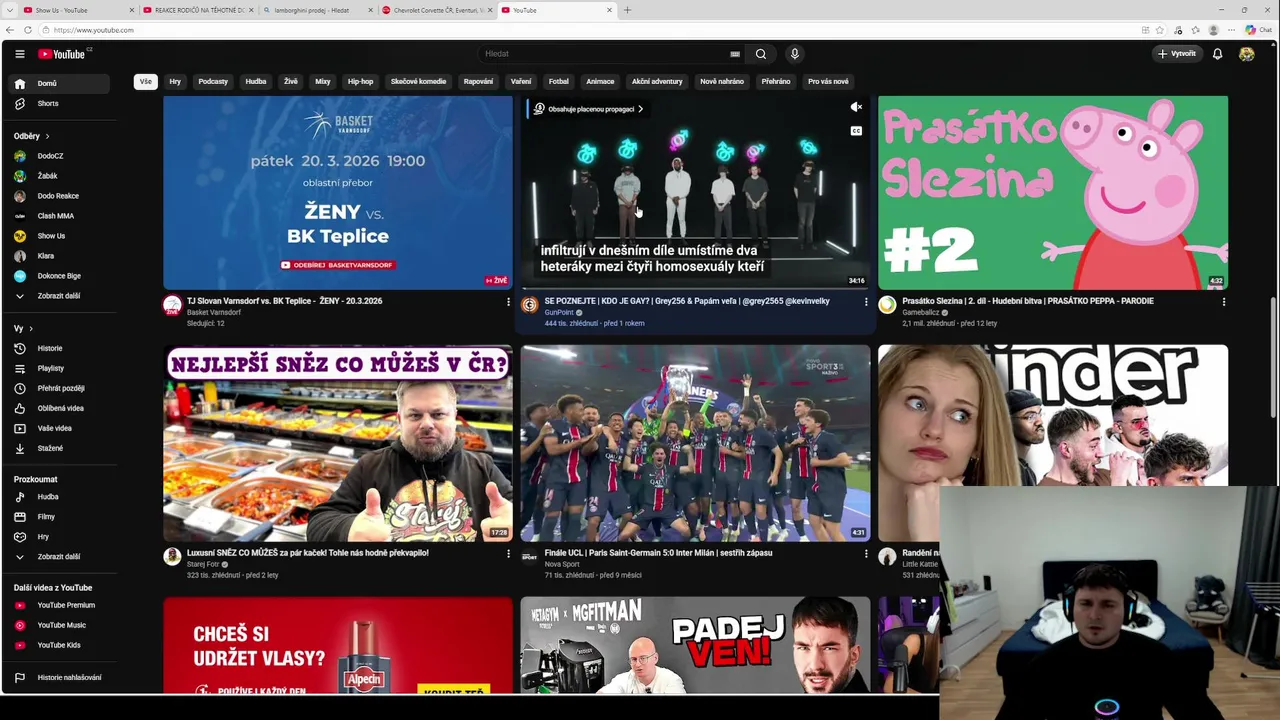1280x720 pixels.
Task: Select the Živě filter chip
Action: [x=291, y=82]
